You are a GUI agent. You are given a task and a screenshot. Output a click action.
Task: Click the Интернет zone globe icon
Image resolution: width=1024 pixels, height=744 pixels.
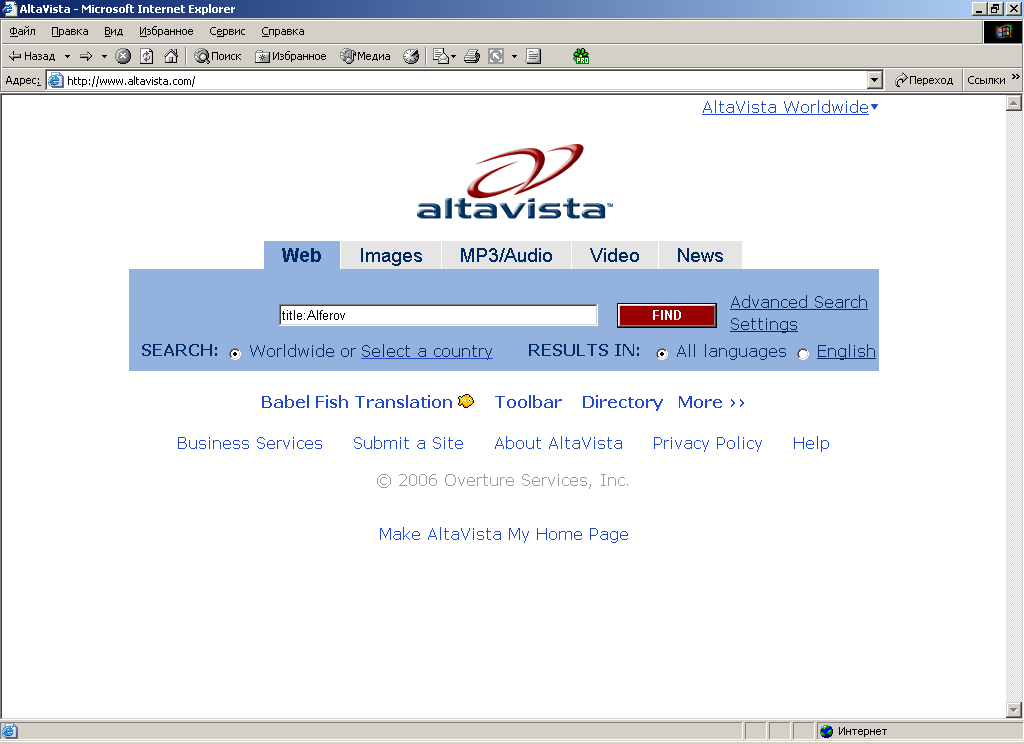point(827,732)
